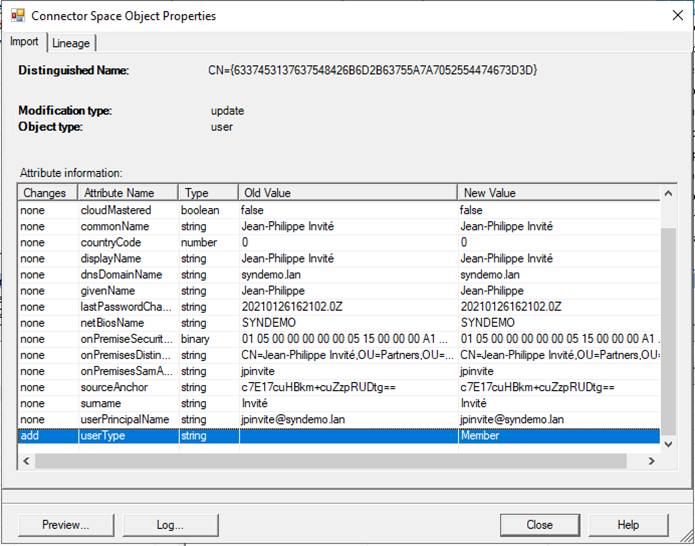Viewport: 695px width, 546px height.
Task: Switch to the Import tab
Action: (24, 42)
